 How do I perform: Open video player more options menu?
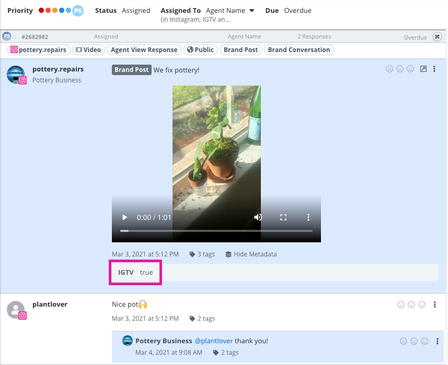click(x=308, y=217)
